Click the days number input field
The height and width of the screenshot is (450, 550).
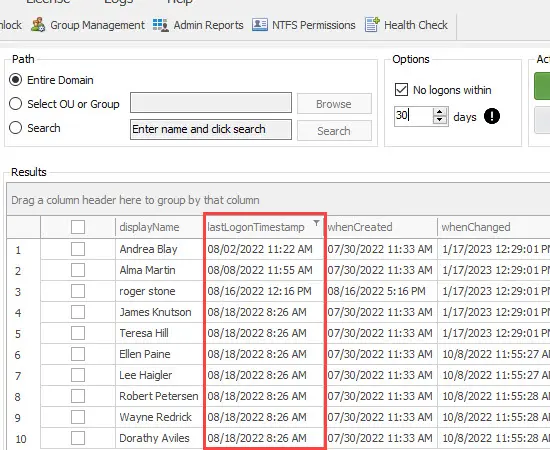pyautogui.click(x=414, y=116)
